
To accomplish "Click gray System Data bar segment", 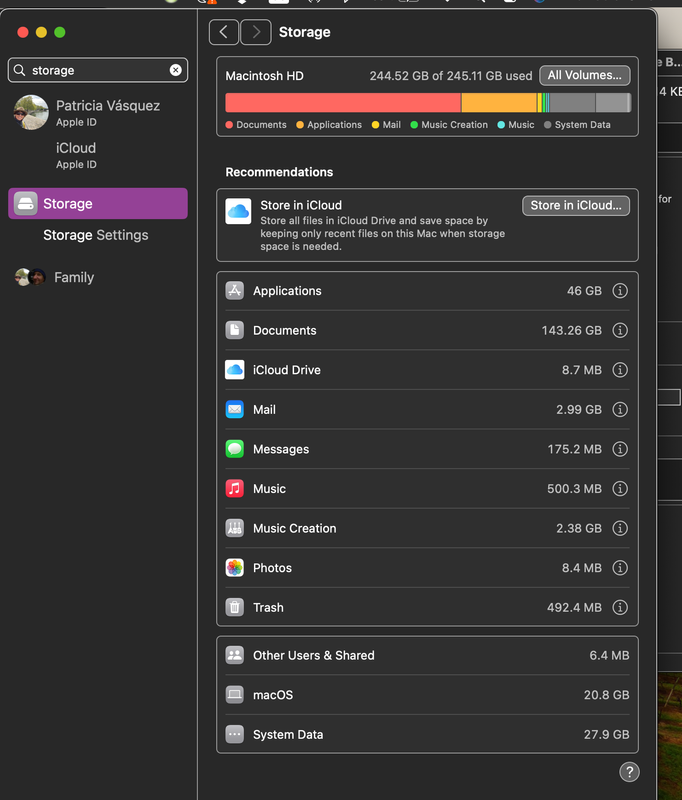I will pyautogui.click(x=572, y=103).
